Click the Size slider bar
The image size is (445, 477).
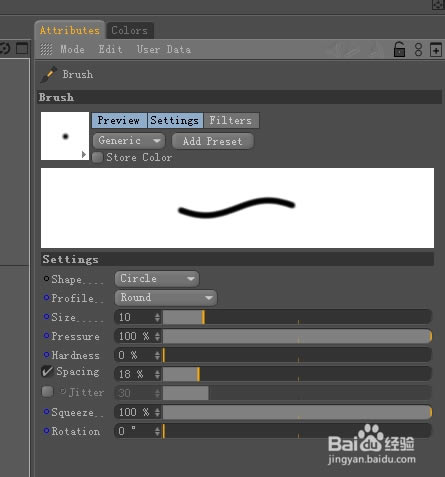point(297,317)
